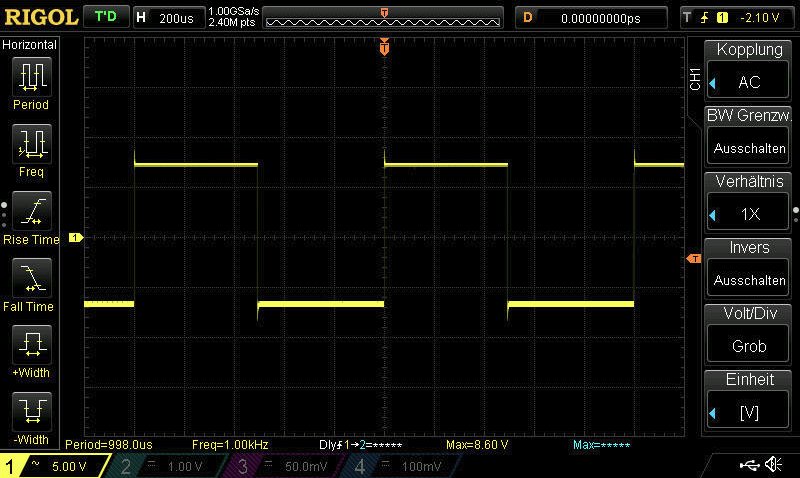Click the 2.40M pts memory depth readout
This screenshot has height=478, width=800.
231,22
